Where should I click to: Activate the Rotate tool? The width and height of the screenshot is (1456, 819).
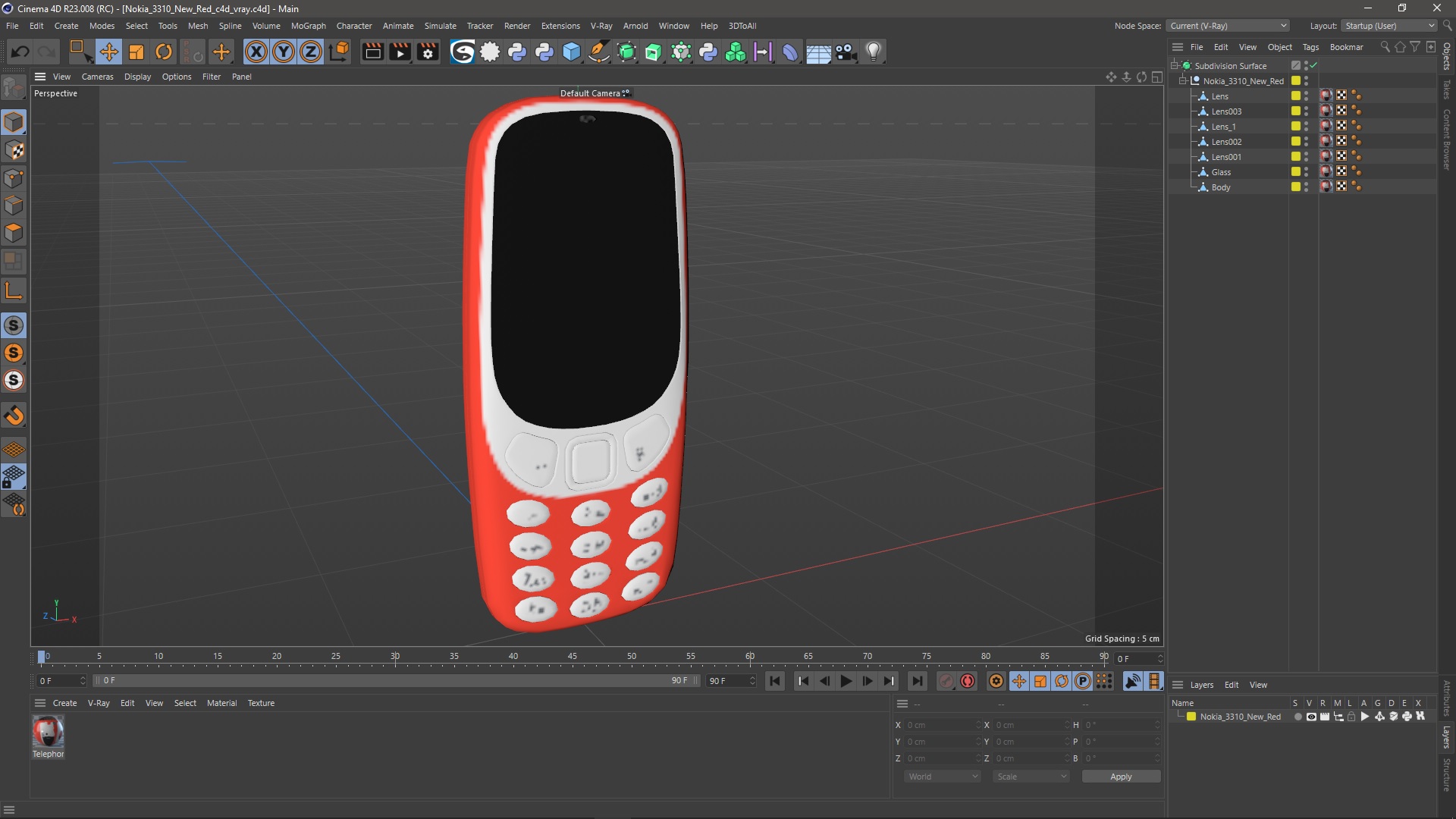pyautogui.click(x=164, y=52)
